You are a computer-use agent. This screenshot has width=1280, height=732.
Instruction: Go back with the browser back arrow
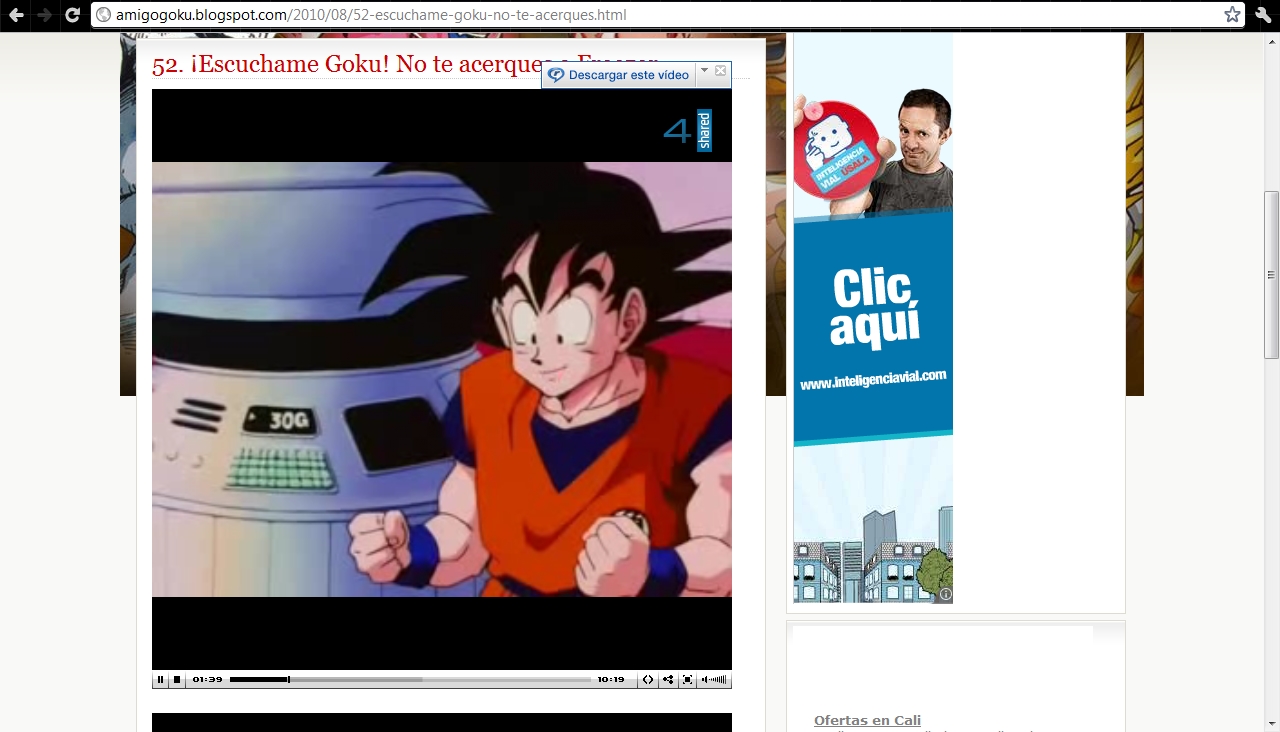click(16, 15)
